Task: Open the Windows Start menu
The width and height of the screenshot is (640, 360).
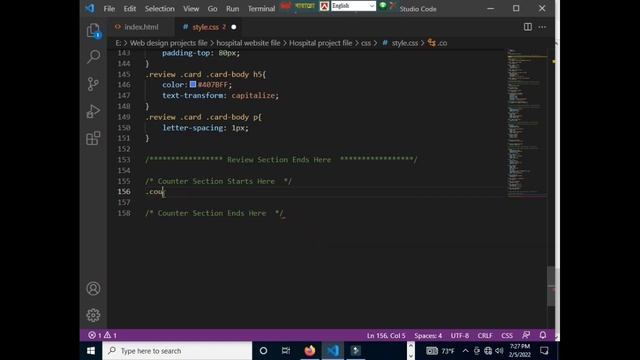Action: point(91,351)
